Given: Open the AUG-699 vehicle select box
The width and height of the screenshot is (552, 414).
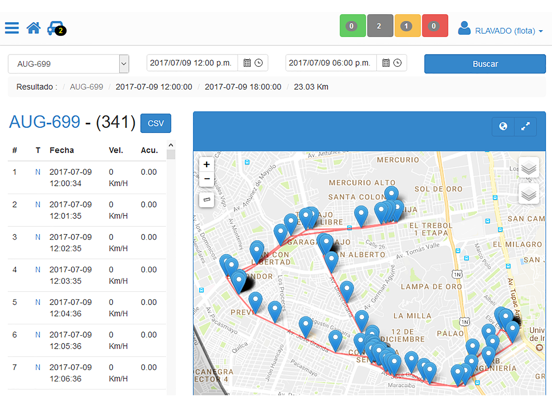Looking at the screenshot, I should (x=69, y=64).
